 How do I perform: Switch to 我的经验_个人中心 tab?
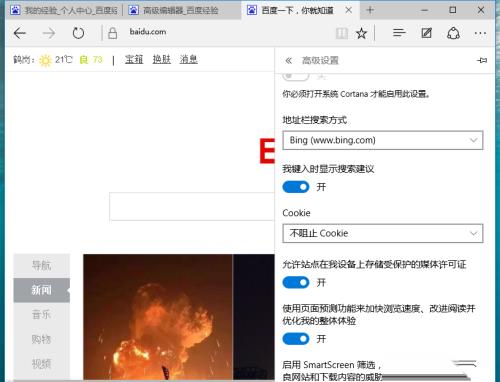point(64,10)
